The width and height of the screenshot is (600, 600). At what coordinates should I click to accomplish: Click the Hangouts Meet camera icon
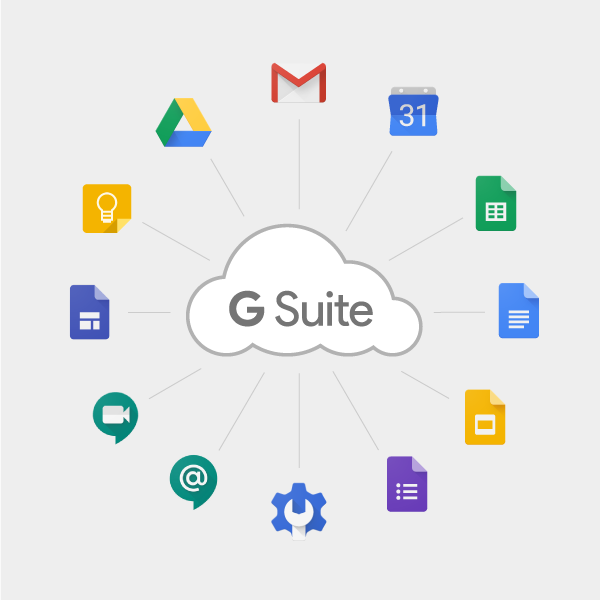click(115, 417)
